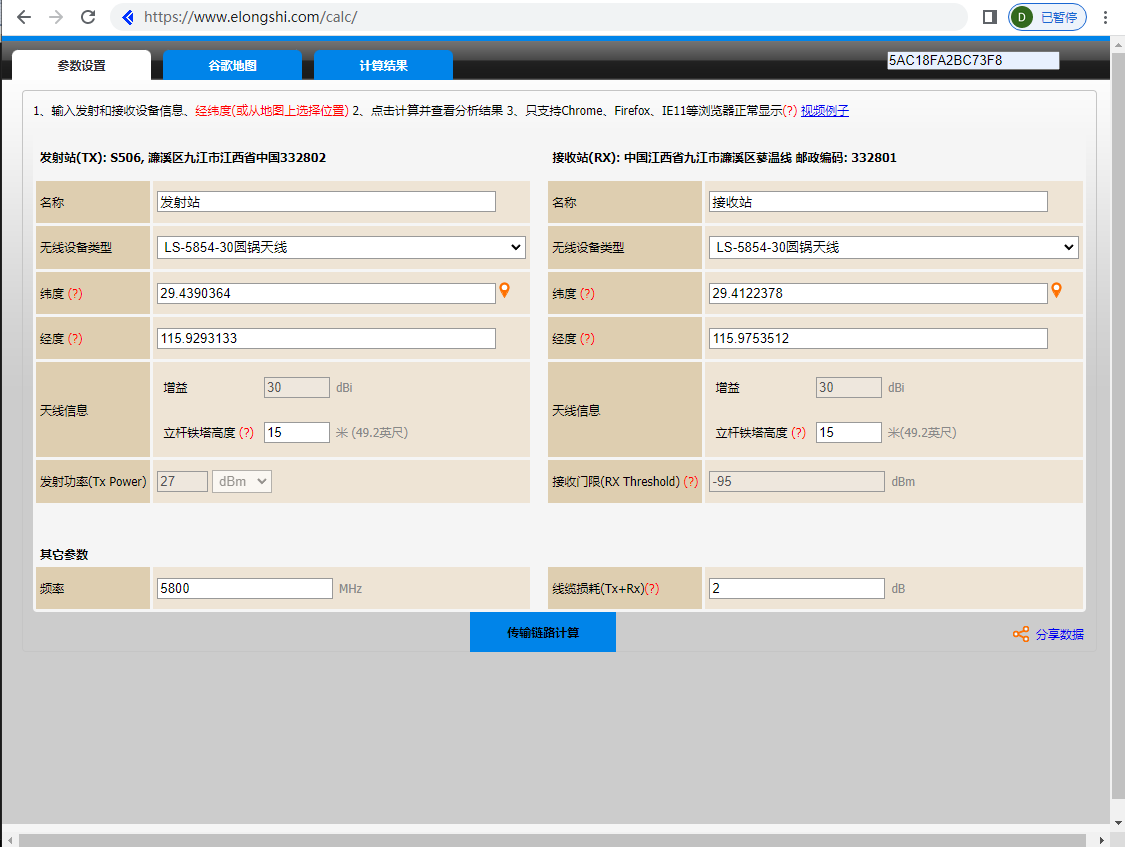Click the orange map pin beside TX latitude
The image size is (1125, 847).
(x=505, y=290)
